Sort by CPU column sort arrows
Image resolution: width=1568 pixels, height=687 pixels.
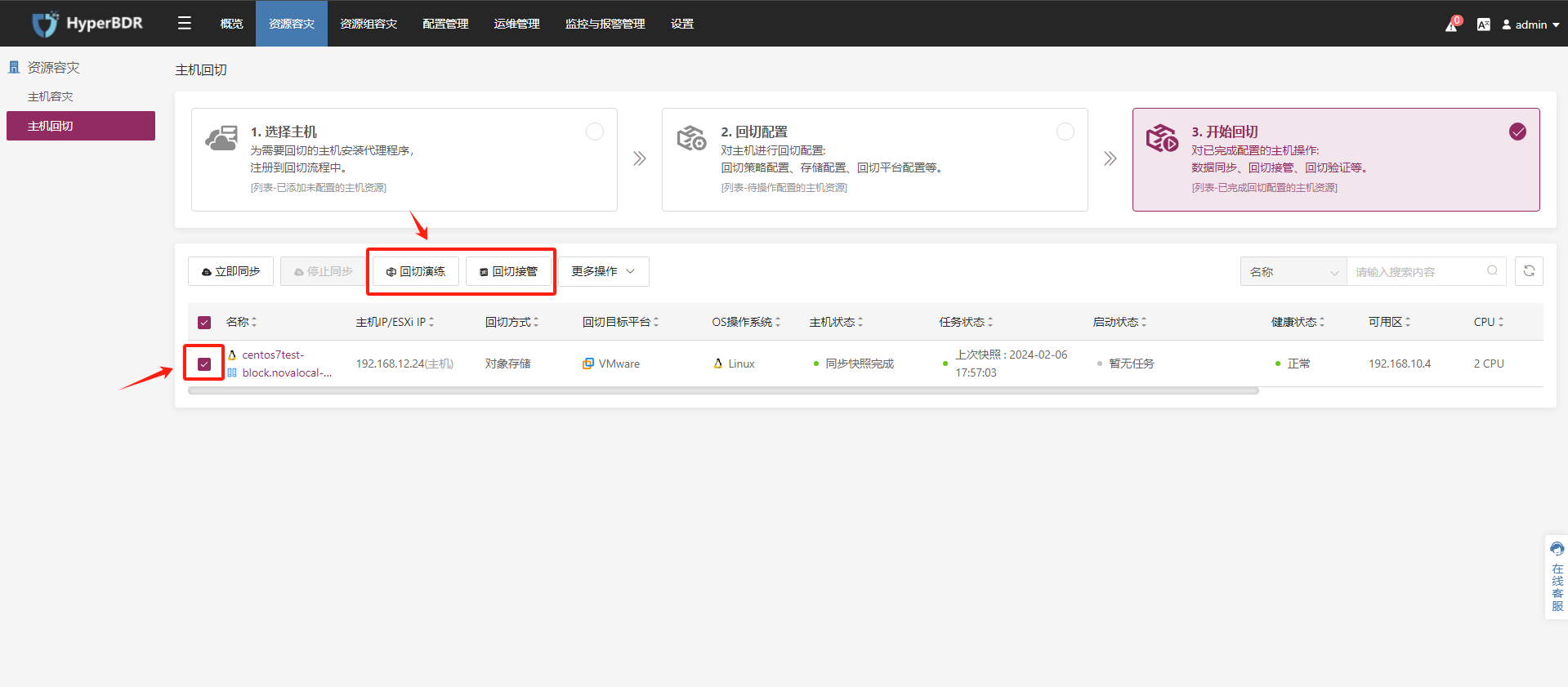[1501, 322]
